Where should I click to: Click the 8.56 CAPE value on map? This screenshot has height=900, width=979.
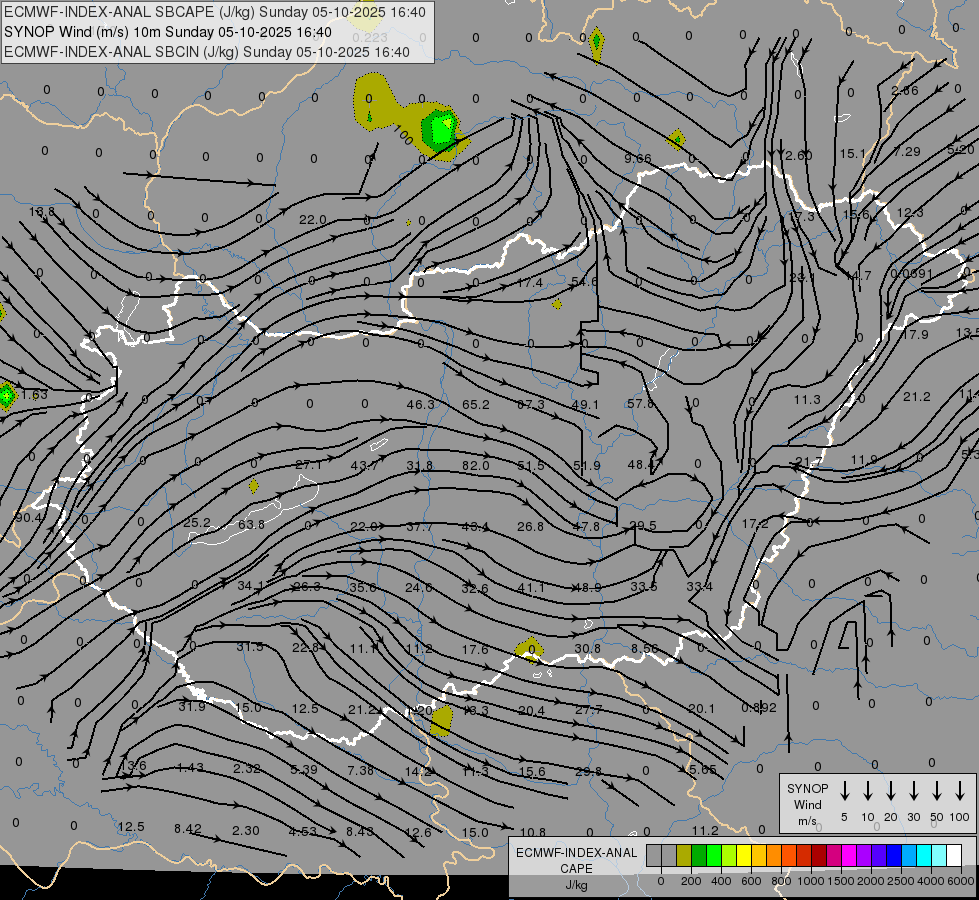tap(644, 648)
